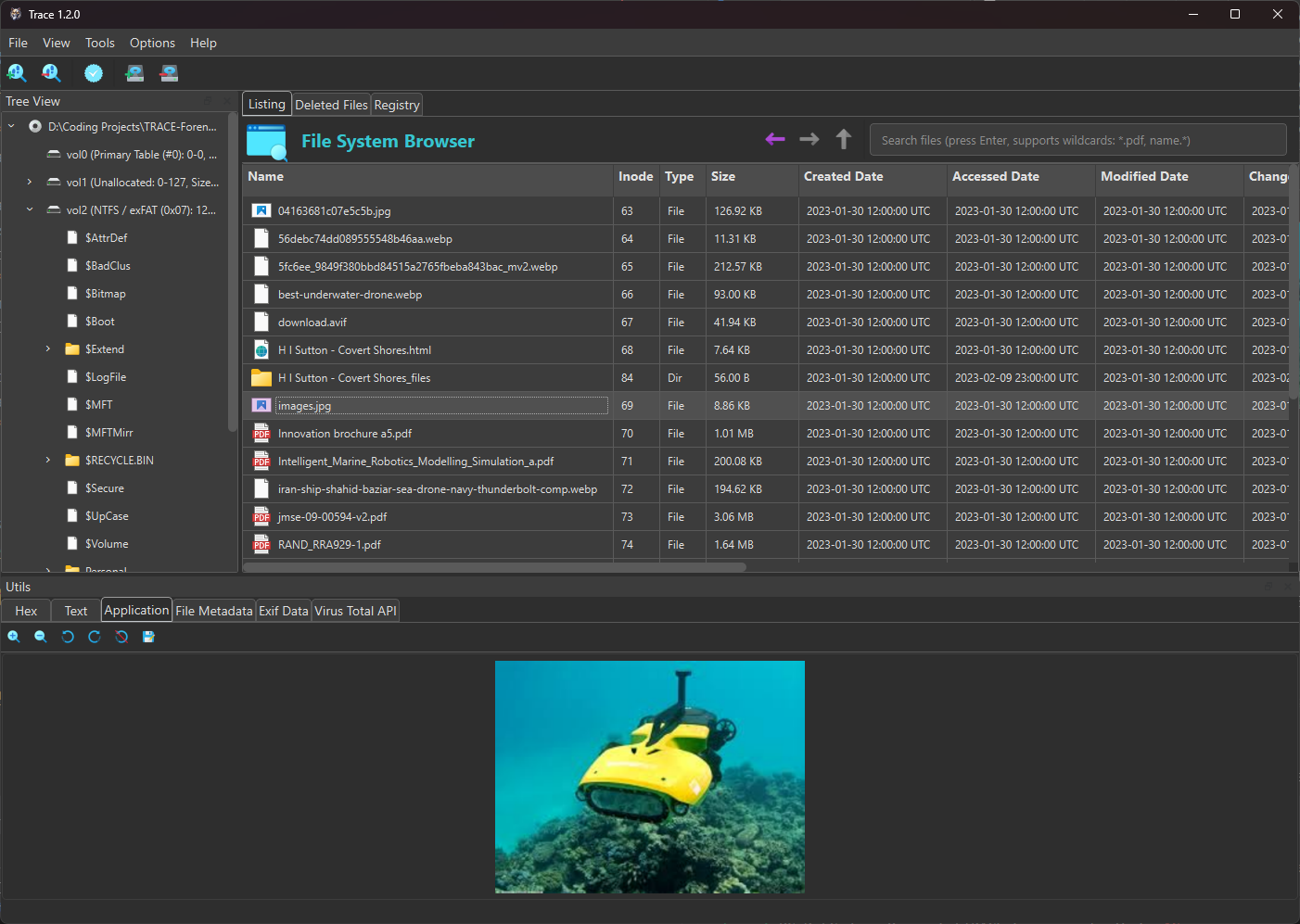Sort by the Inode column header

(x=636, y=180)
